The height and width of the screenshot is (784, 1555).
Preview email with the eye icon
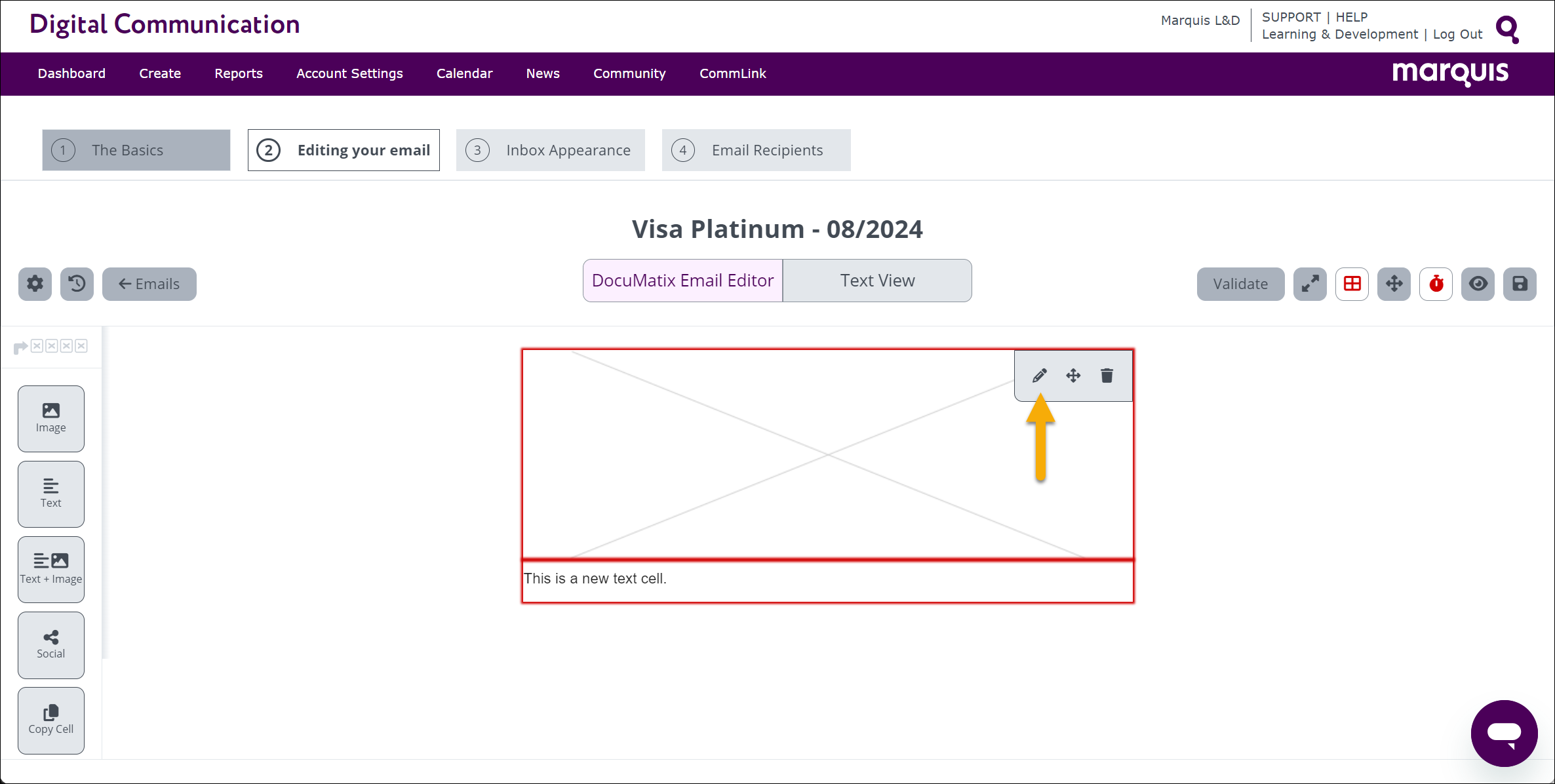(x=1478, y=284)
